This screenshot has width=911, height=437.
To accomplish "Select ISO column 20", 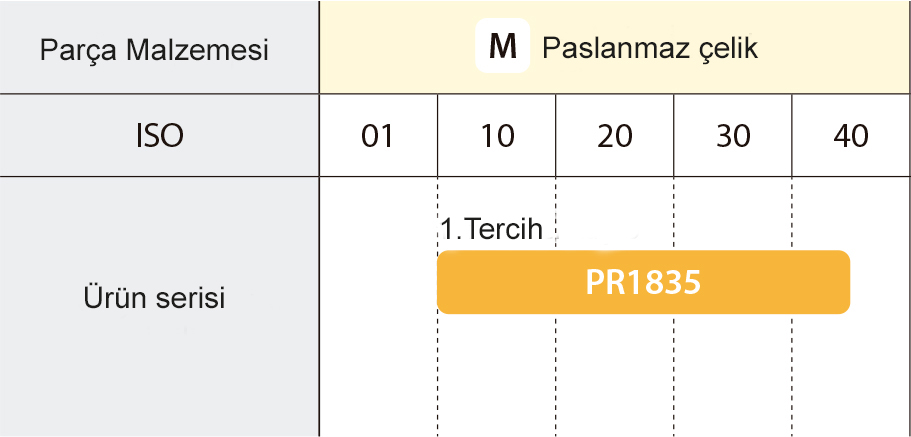I will [614, 136].
